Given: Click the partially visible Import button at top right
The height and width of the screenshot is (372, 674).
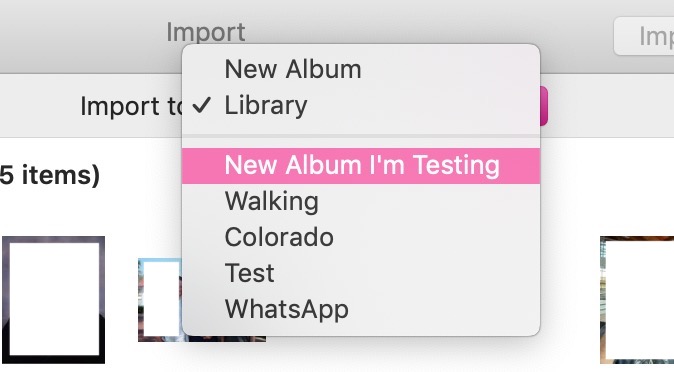Looking at the screenshot, I should (x=644, y=36).
